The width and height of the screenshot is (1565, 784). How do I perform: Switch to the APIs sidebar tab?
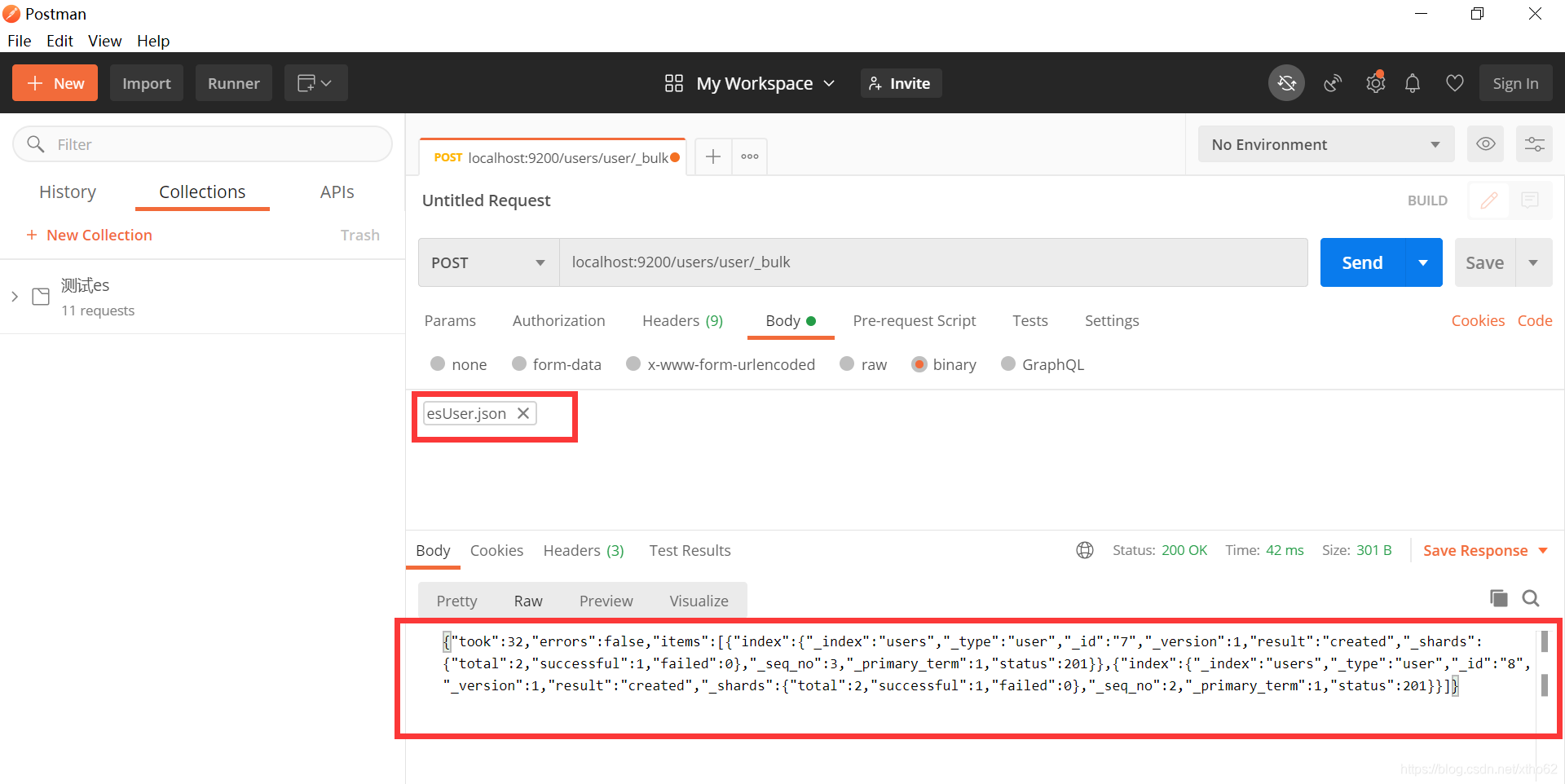[x=337, y=192]
